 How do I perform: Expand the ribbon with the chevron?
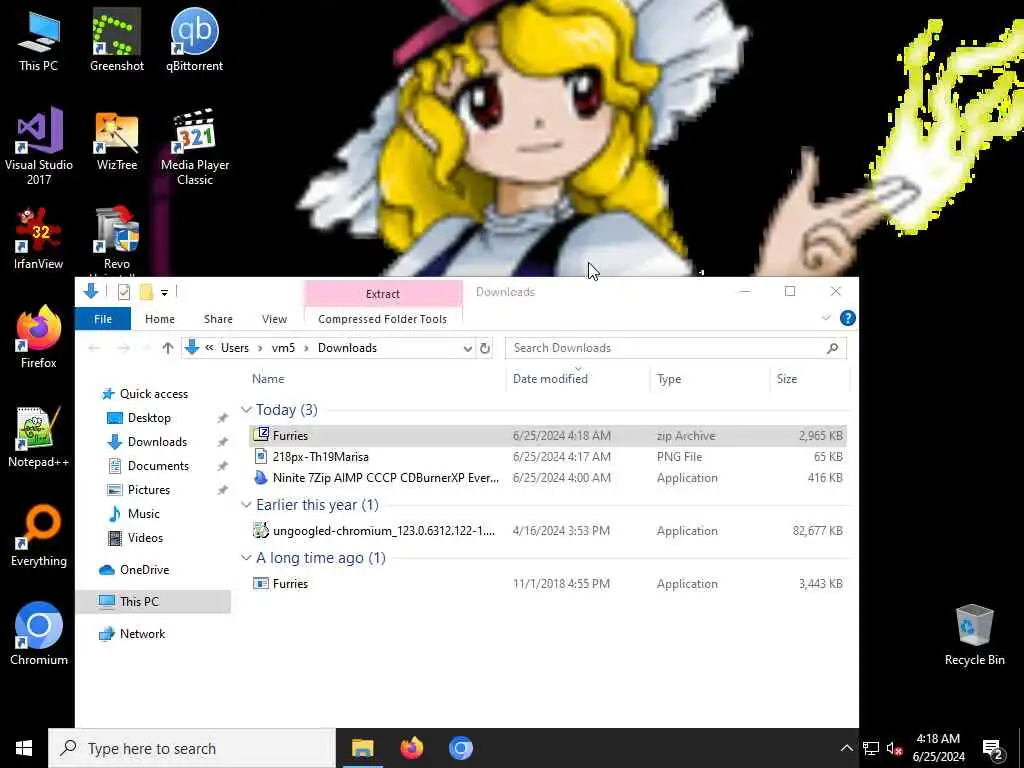pos(825,318)
